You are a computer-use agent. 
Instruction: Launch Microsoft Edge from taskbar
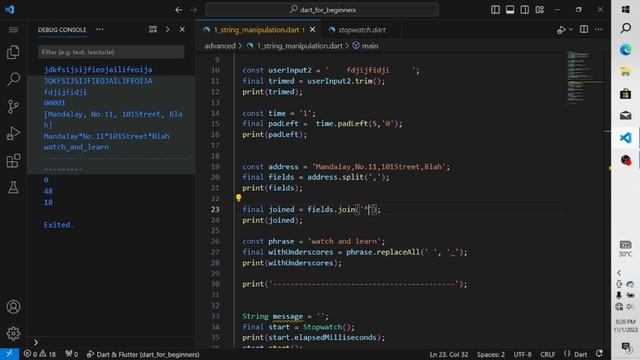point(625,50)
